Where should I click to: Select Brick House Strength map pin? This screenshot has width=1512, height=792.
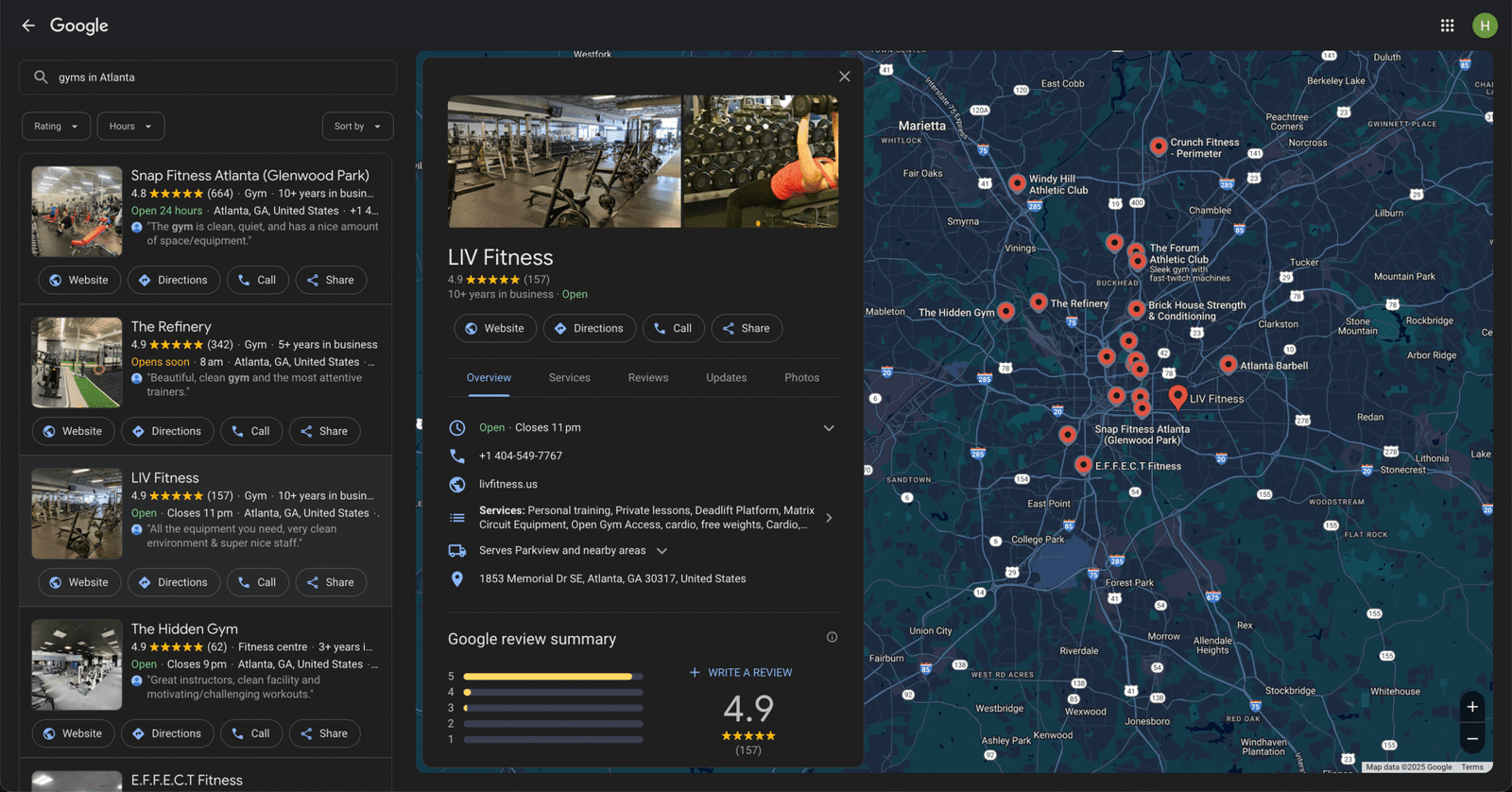click(1136, 308)
